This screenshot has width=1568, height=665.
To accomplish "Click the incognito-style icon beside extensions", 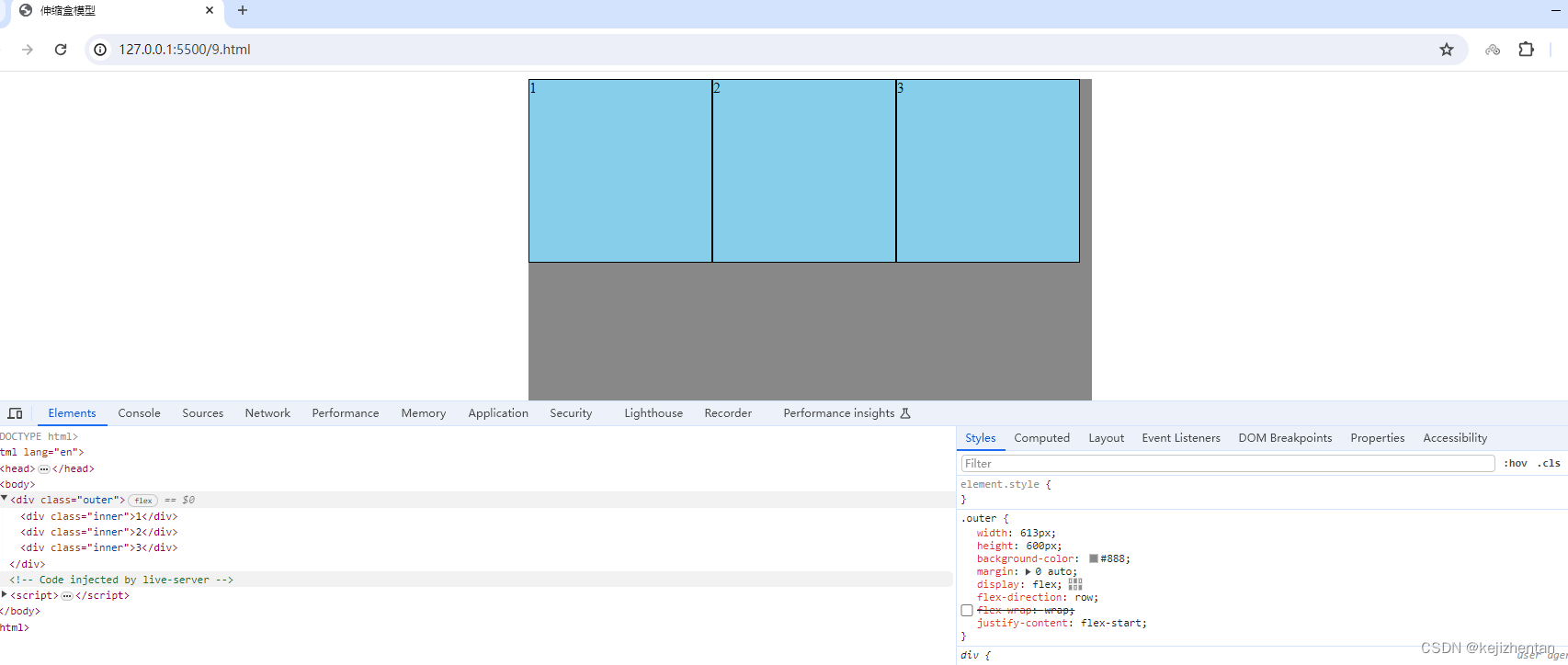I will click(1493, 50).
